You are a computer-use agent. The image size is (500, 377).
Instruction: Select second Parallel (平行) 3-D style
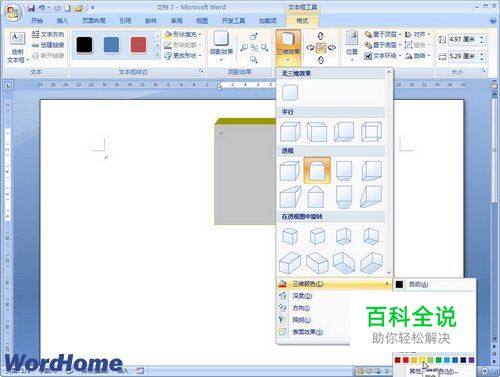click(x=317, y=132)
